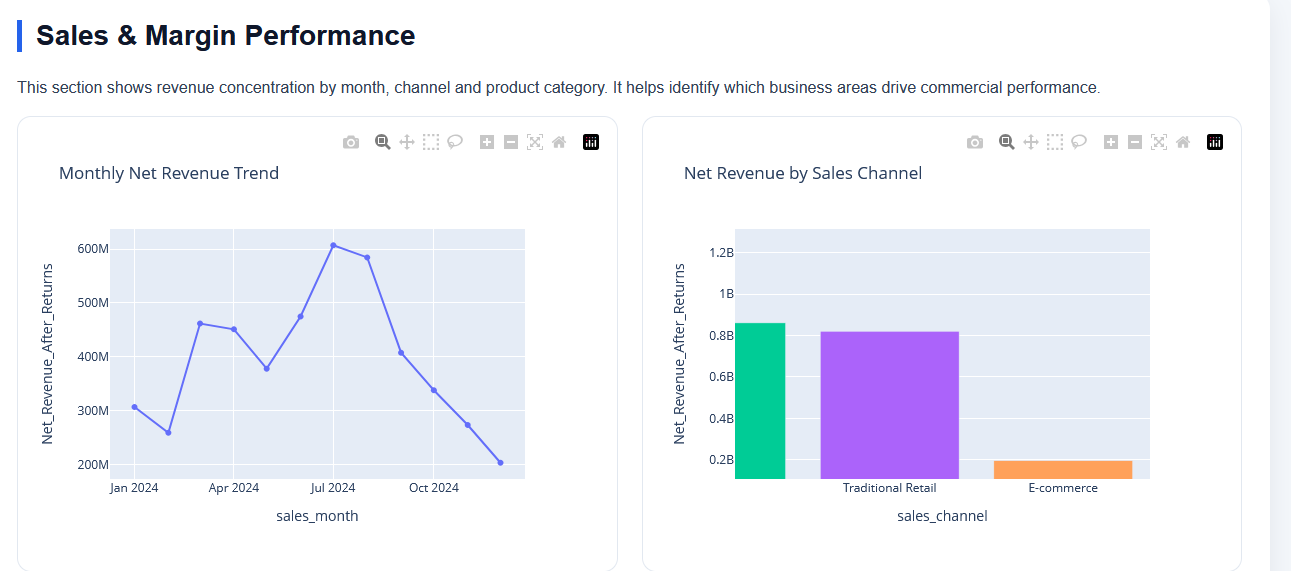Image resolution: width=1291 pixels, height=571 pixels.
Task: Click the E-commerce axis tick label
Action: pos(1063,488)
